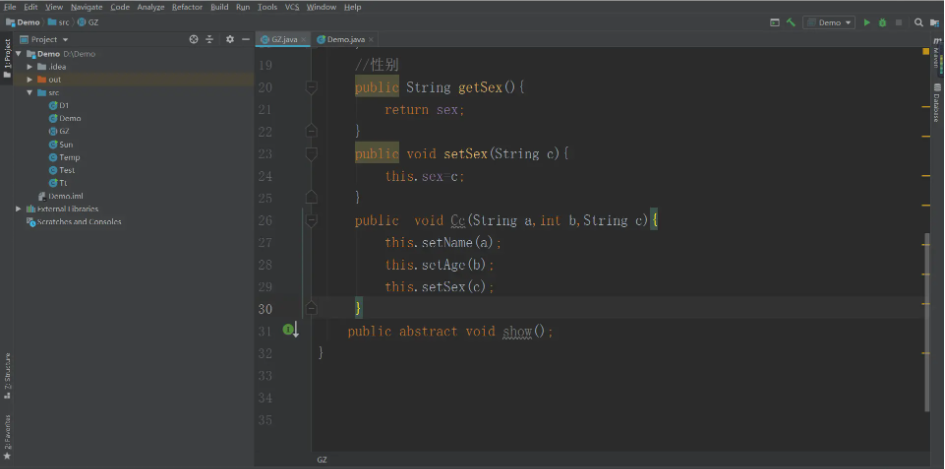Click the locate-file target icon in Project panel

click(193, 39)
